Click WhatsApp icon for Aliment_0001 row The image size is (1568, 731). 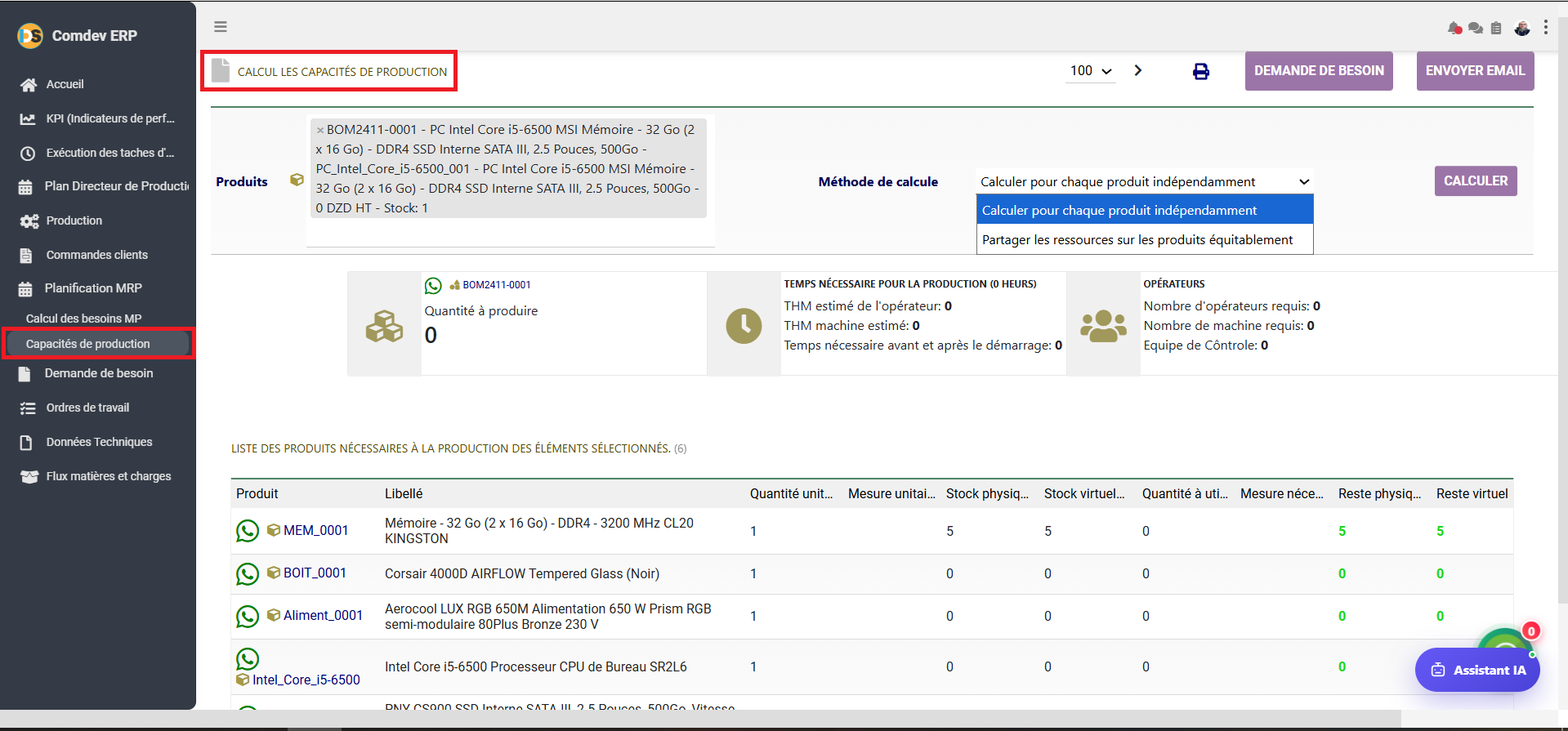click(x=248, y=616)
